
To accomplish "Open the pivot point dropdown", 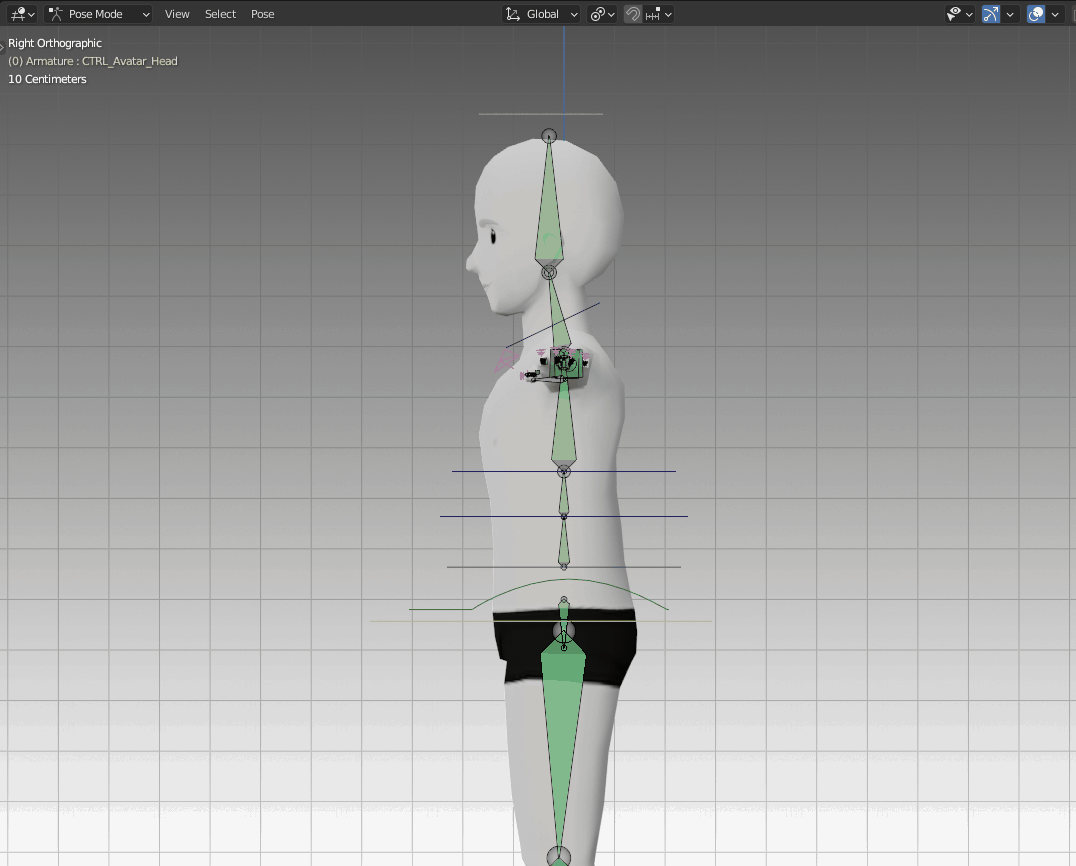I will 603,14.
